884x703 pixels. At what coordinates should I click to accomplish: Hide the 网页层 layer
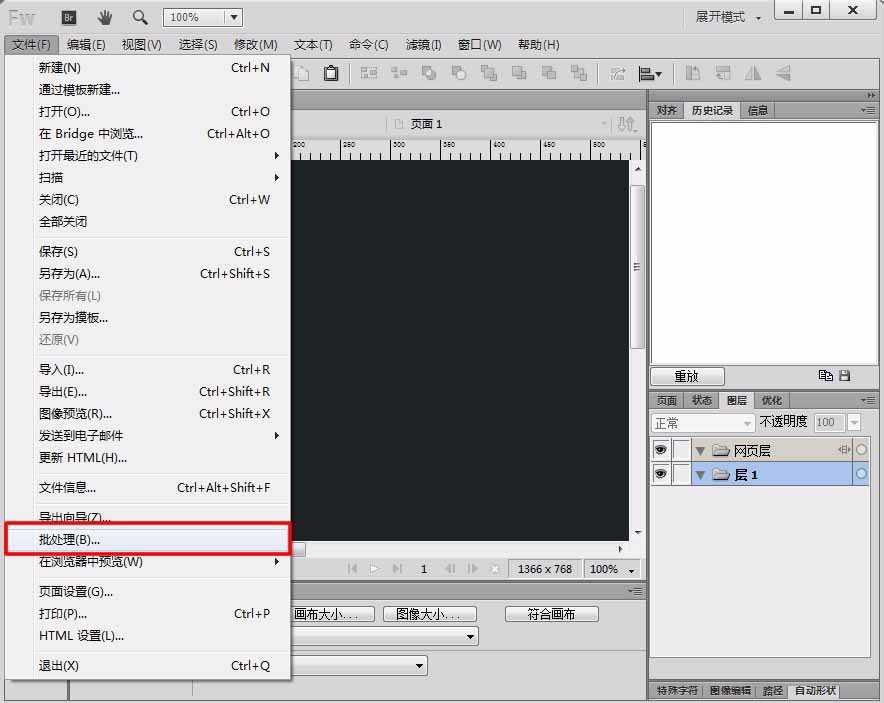click(660, 449)
